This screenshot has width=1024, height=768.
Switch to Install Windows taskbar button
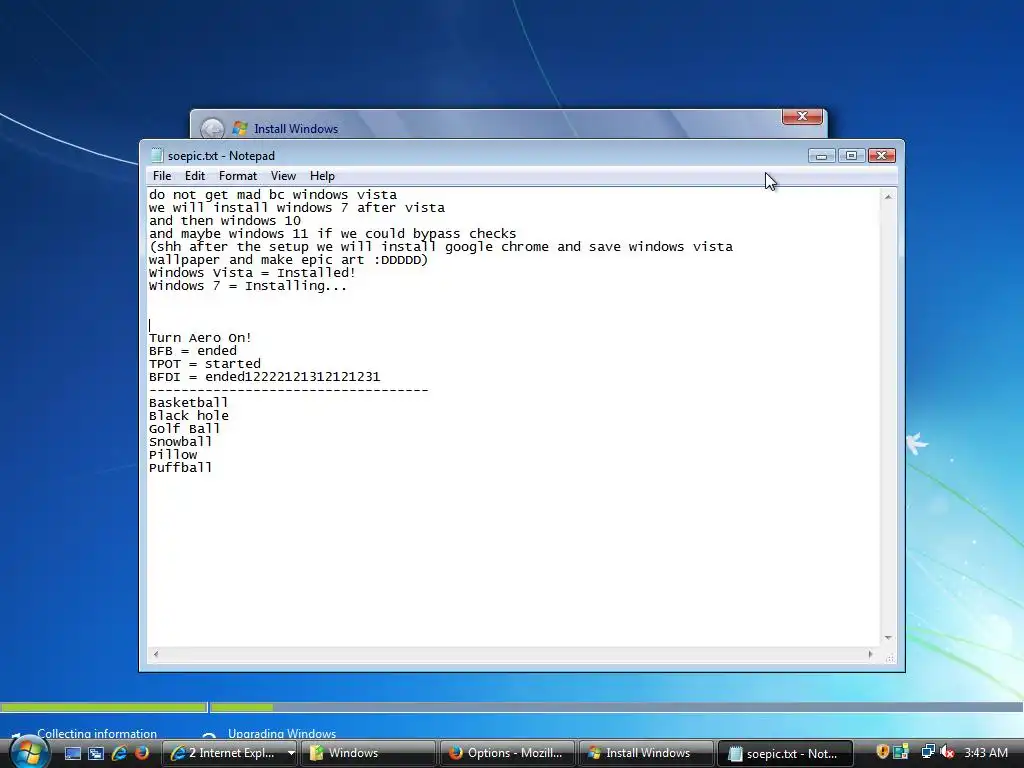[645, 753]
